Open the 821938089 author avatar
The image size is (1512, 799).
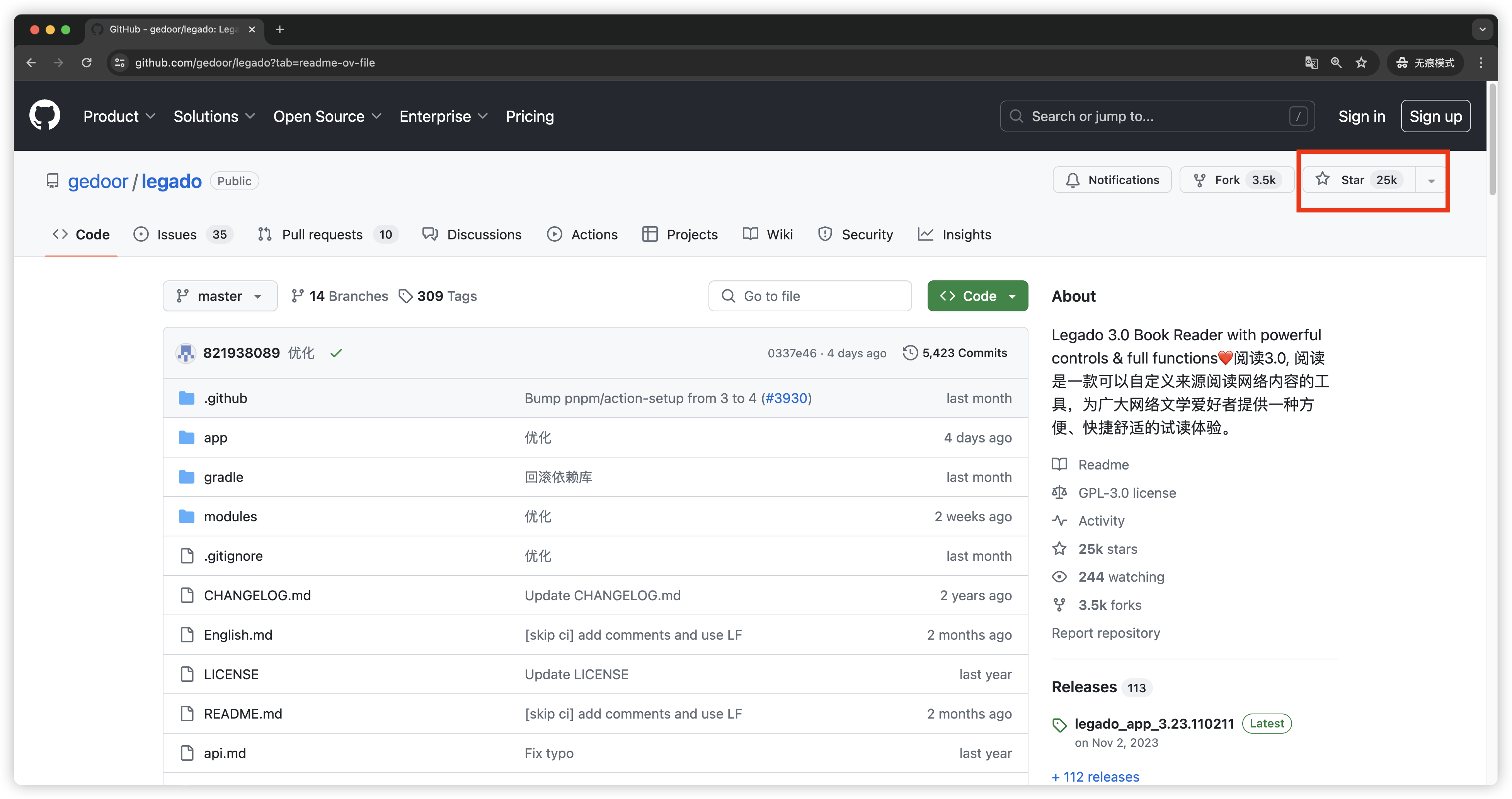pyautogui.click(x=186, y=352)
